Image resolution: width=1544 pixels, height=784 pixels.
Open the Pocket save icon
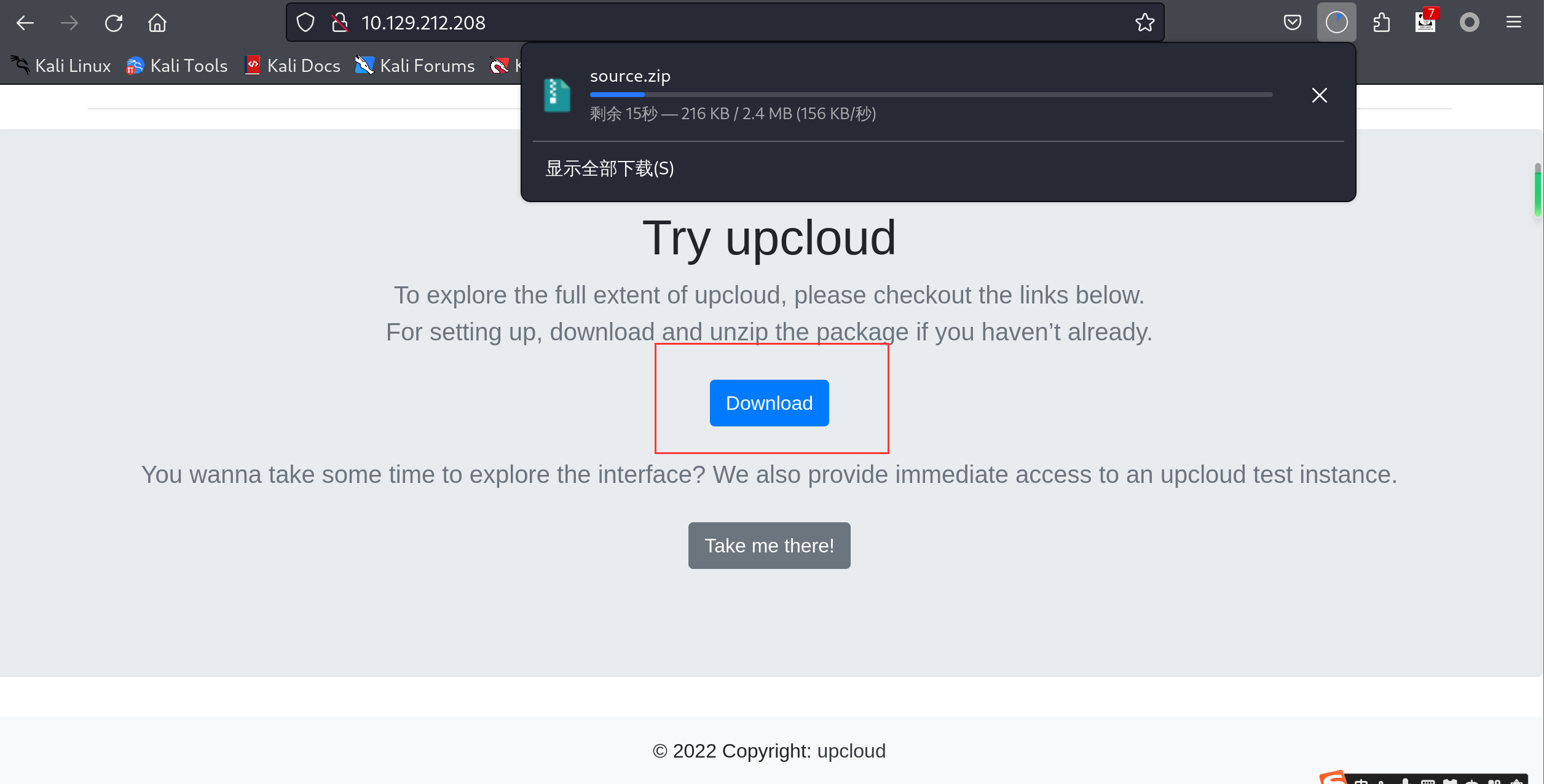pos(1293,23)
